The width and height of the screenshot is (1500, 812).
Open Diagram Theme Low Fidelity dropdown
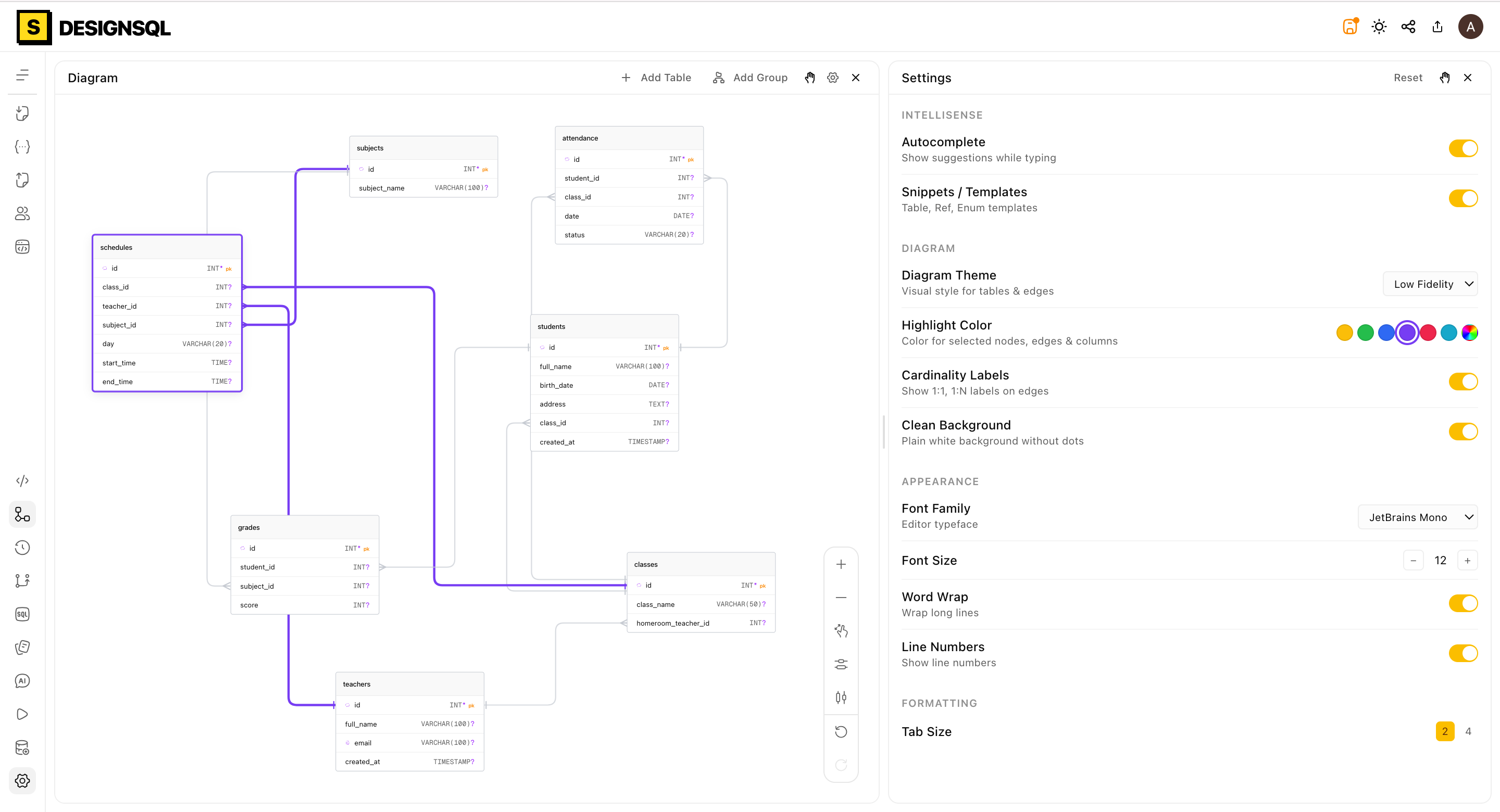[x=1430, y=284]
